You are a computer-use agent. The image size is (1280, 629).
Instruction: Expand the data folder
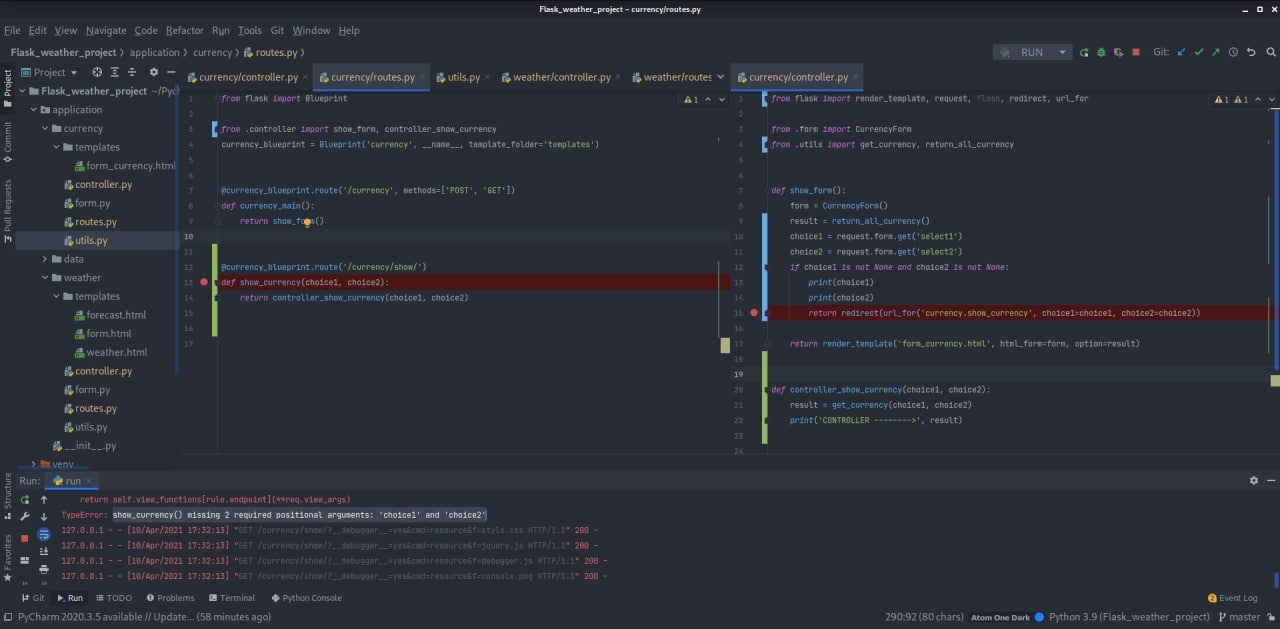tap(45, 259)
